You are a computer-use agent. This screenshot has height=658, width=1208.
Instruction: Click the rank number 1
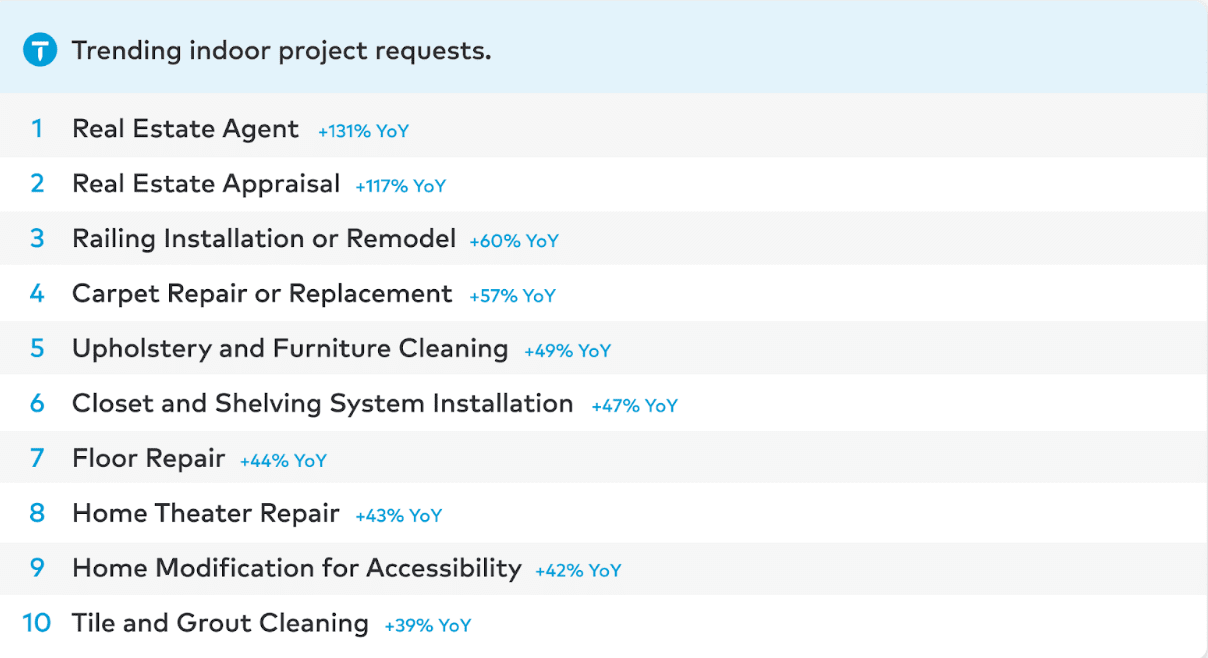(x=37, y=129)
